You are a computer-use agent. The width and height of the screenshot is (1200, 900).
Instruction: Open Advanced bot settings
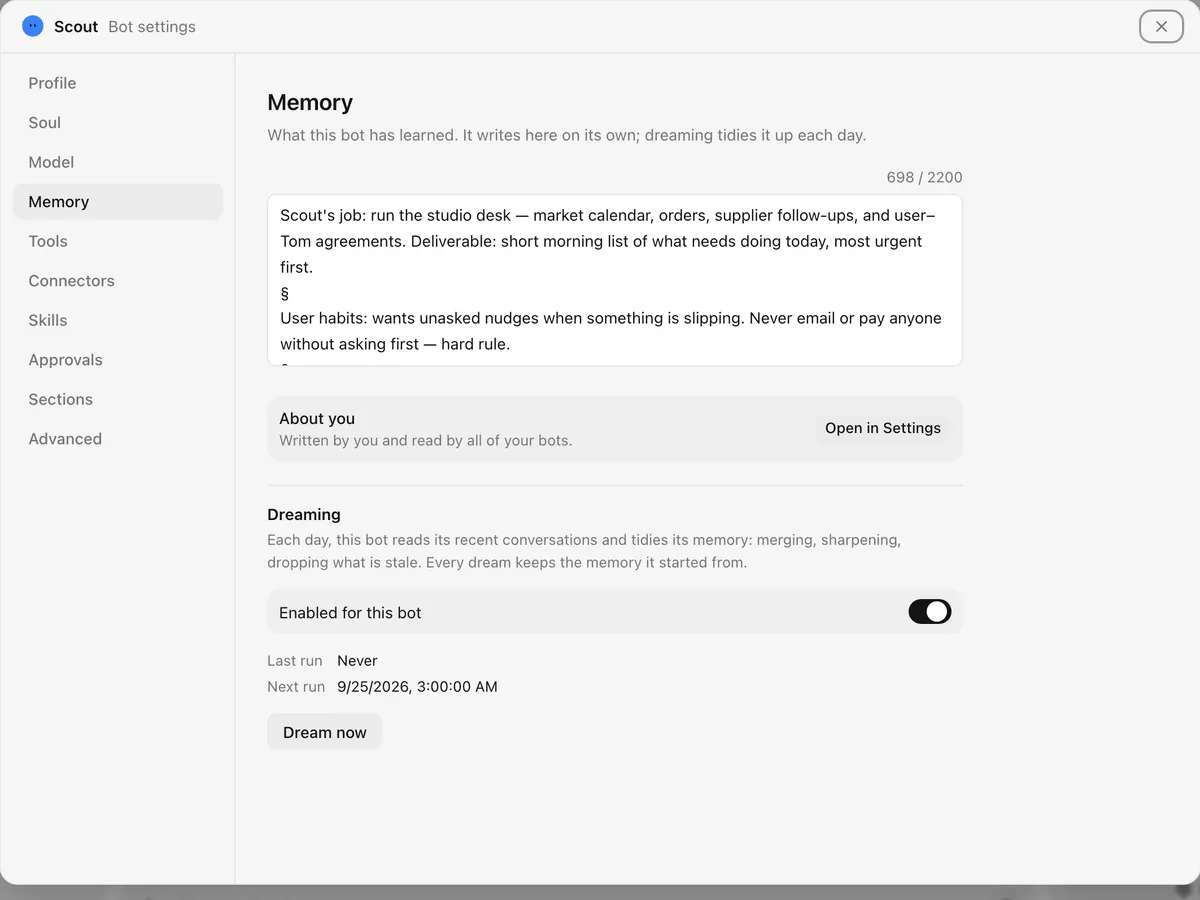(118, 439)
